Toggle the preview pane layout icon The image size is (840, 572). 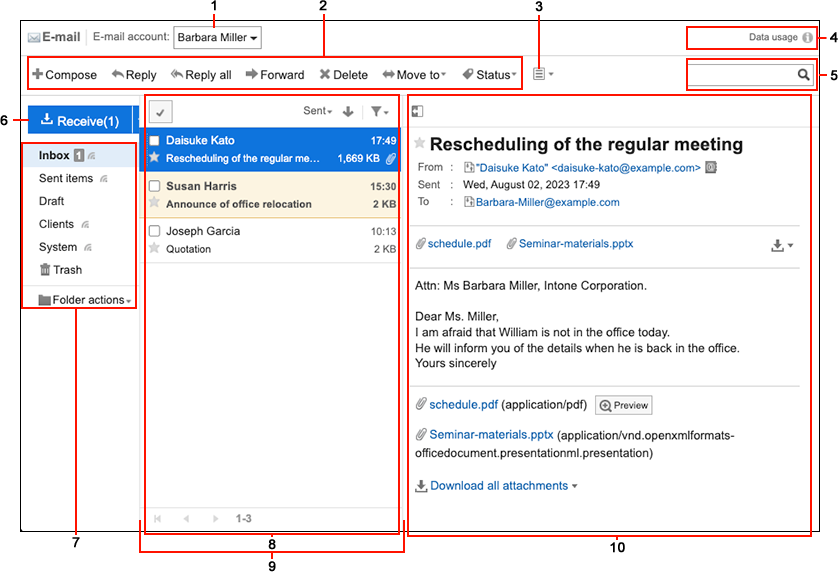[417, 111]
